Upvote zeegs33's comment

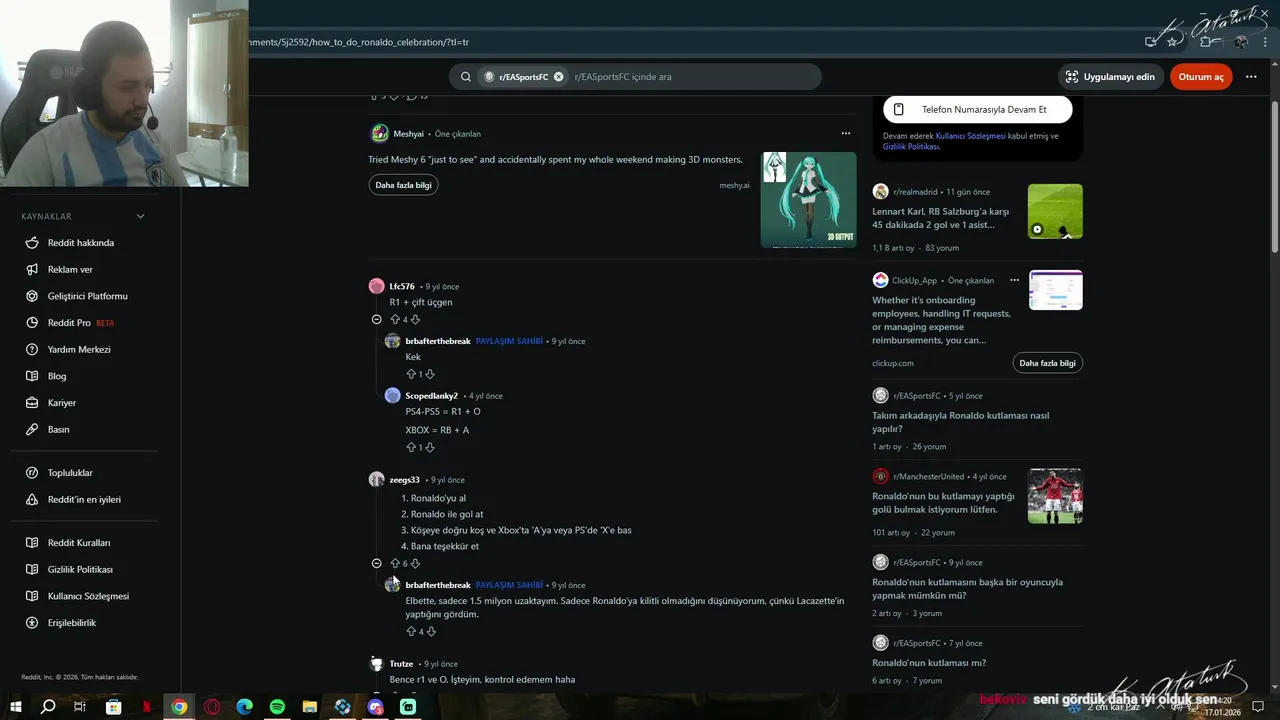point(395,563)
